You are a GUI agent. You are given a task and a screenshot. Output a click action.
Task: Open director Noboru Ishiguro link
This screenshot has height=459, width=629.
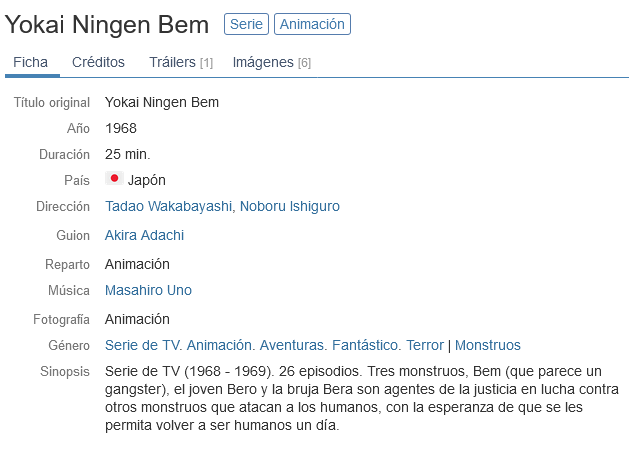(290, 206)
